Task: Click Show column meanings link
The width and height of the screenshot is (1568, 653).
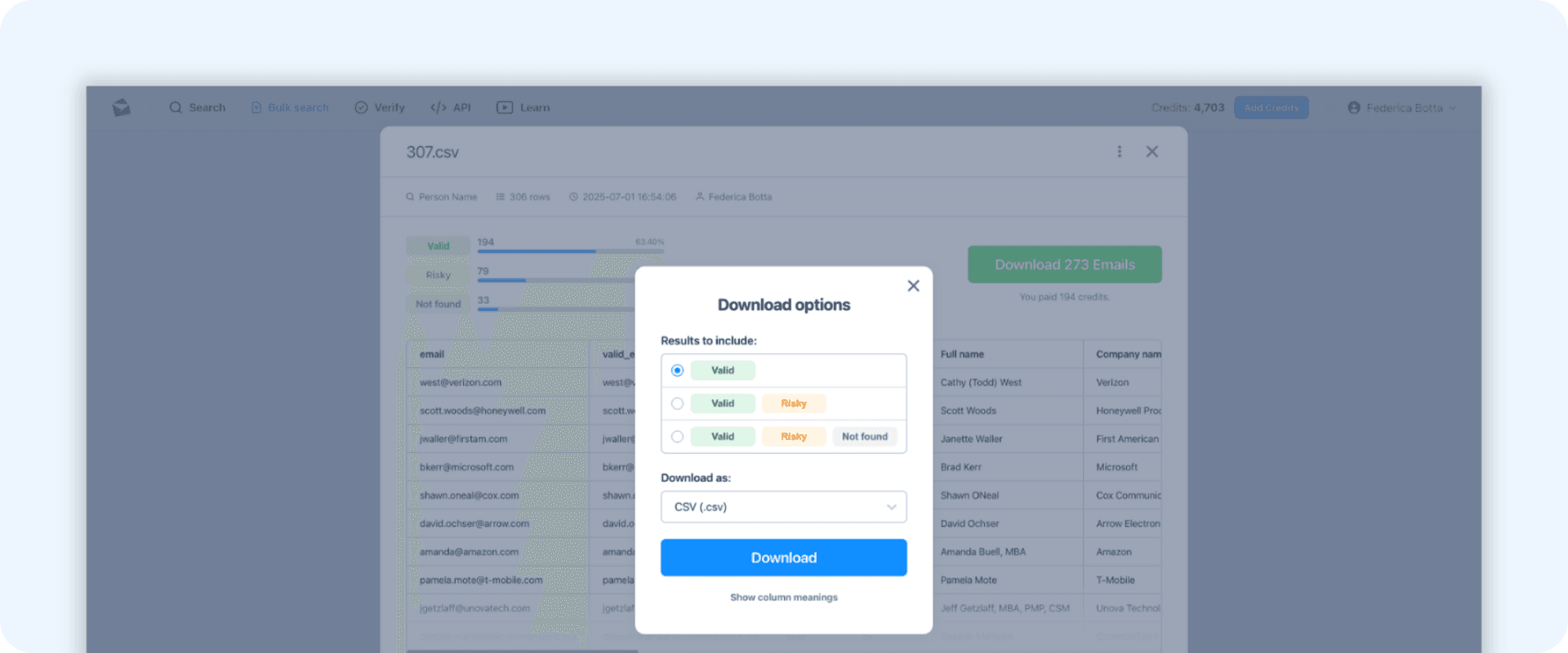Action: (784, 597)
